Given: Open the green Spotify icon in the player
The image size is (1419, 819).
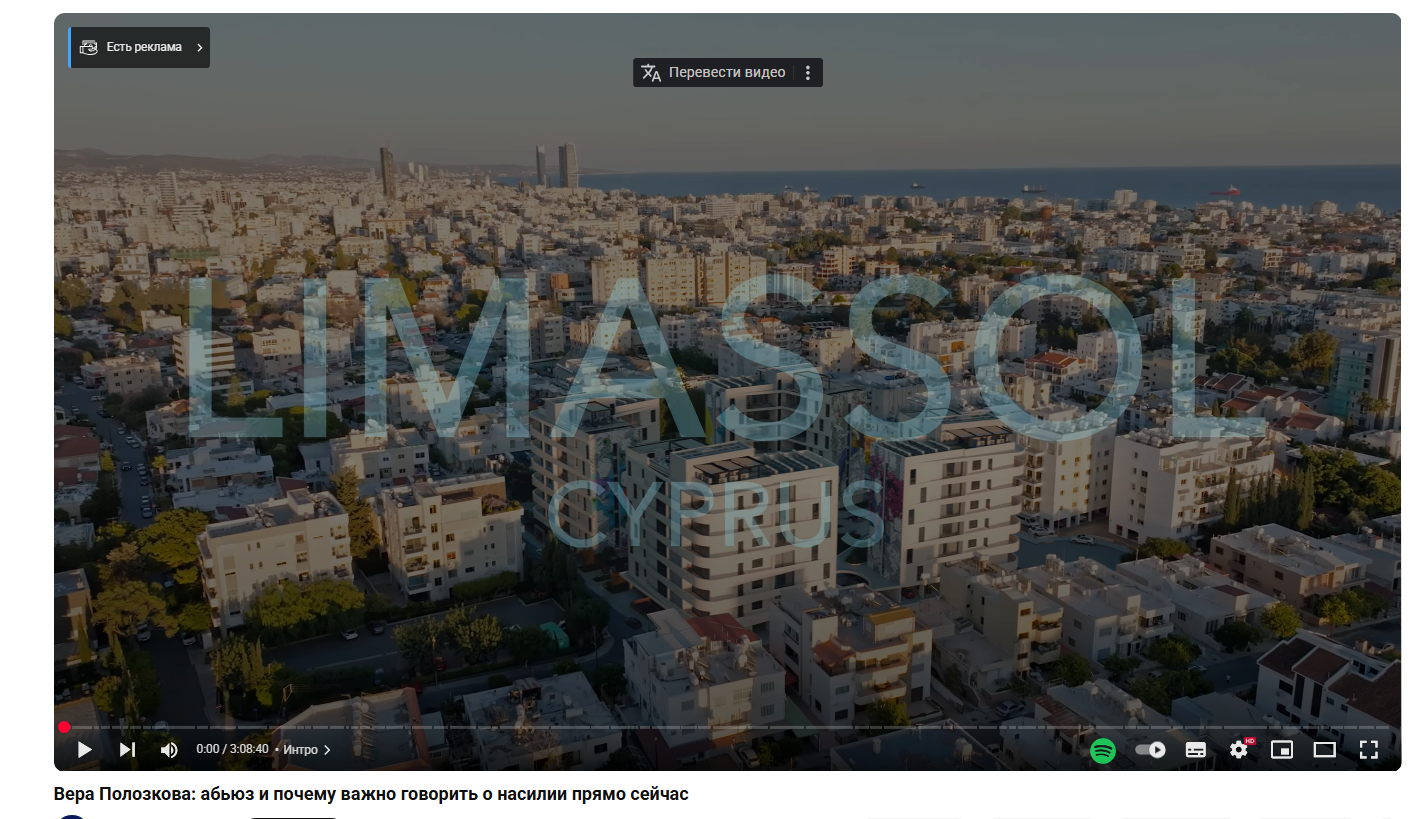Looking at the screenshot, I should tap(1103, 750).
